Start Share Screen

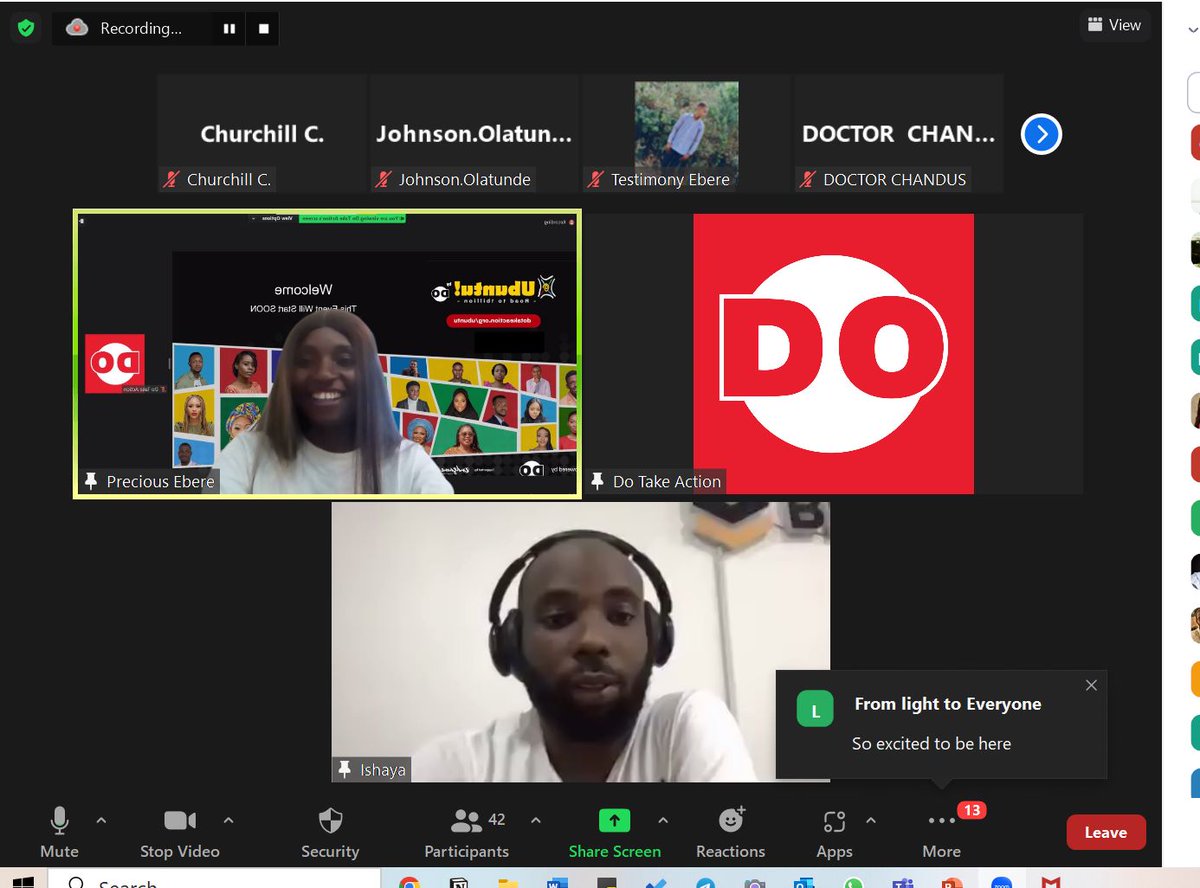pos(614,832)
